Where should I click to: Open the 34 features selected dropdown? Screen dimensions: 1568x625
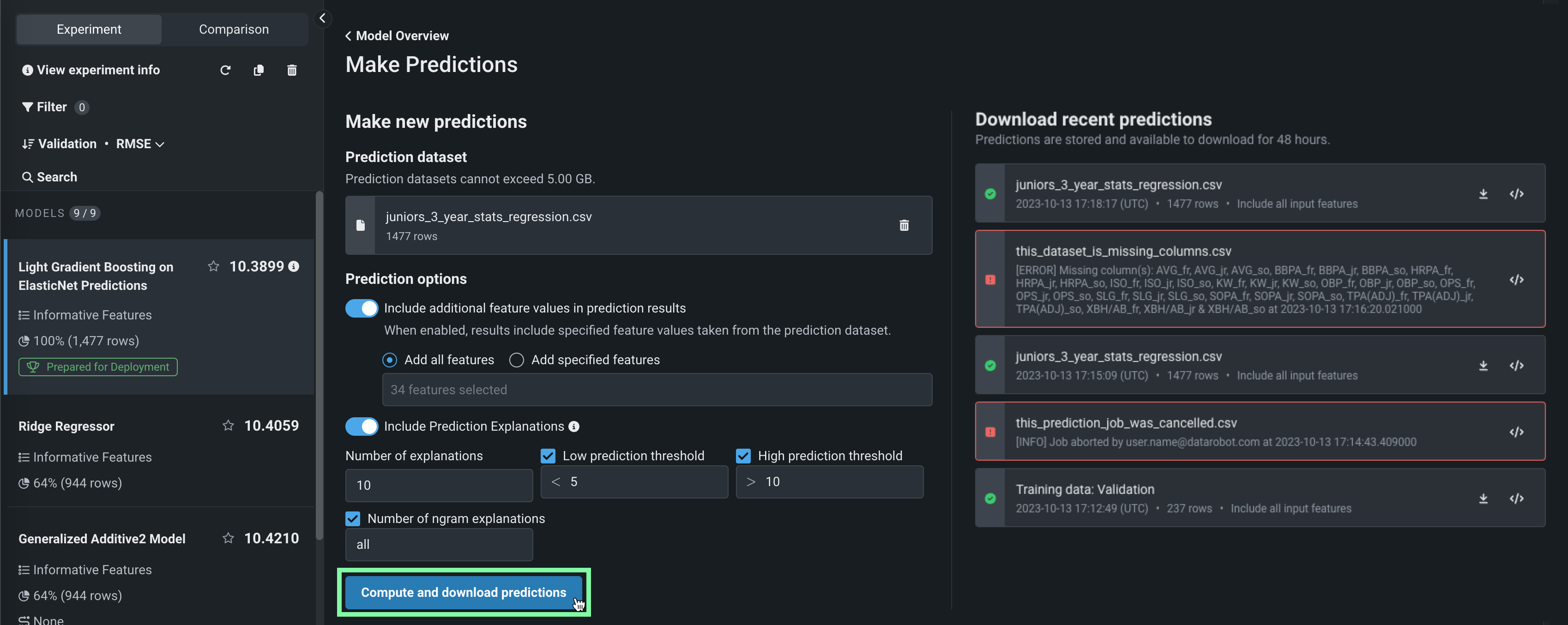[656, 390]
